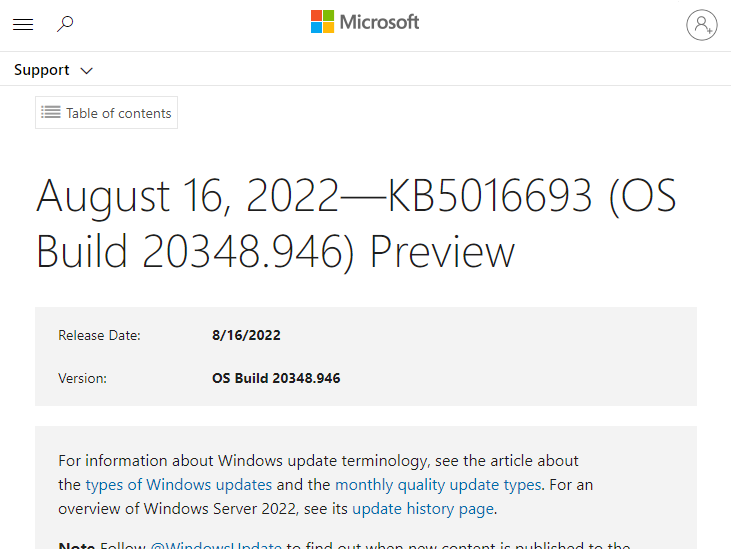Image resolution: width=731 pixels, height=549 pixels.
Task: Expand the chevron next to Support
Action: pyautogui.click(x=86, y=71)
